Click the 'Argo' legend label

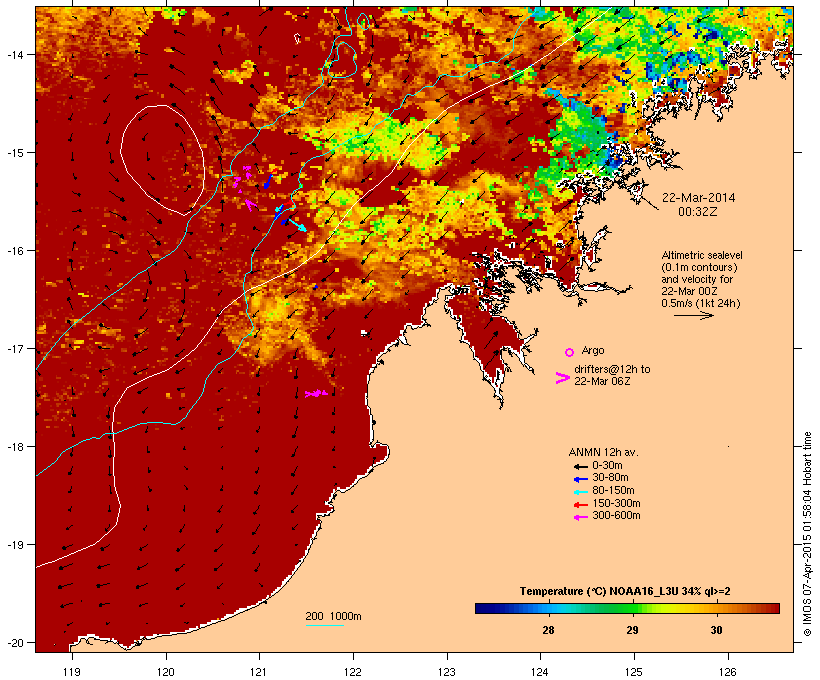click(x=593, y=350)
